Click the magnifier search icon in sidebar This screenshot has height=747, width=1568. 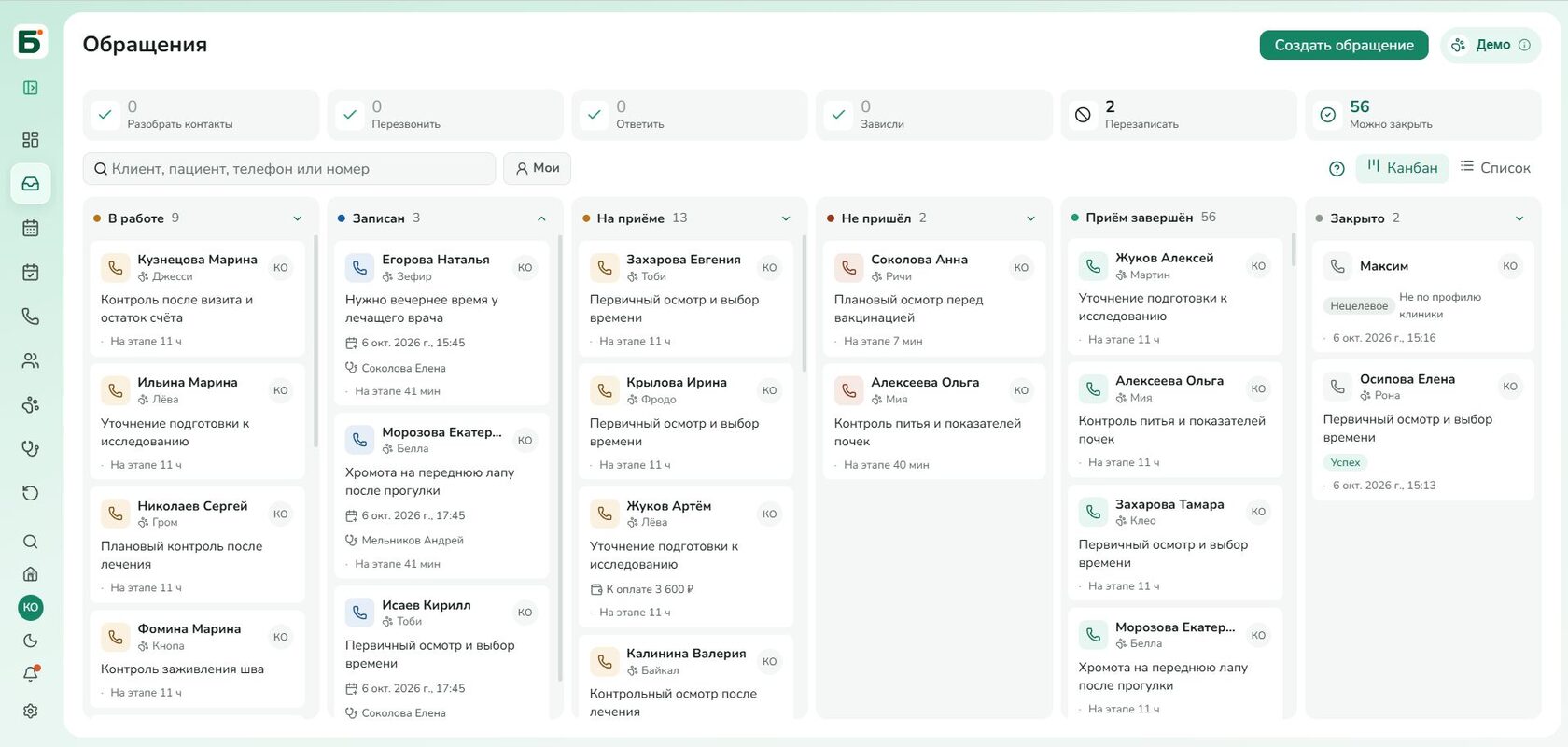pyautogui.click(x=31, y=542)
